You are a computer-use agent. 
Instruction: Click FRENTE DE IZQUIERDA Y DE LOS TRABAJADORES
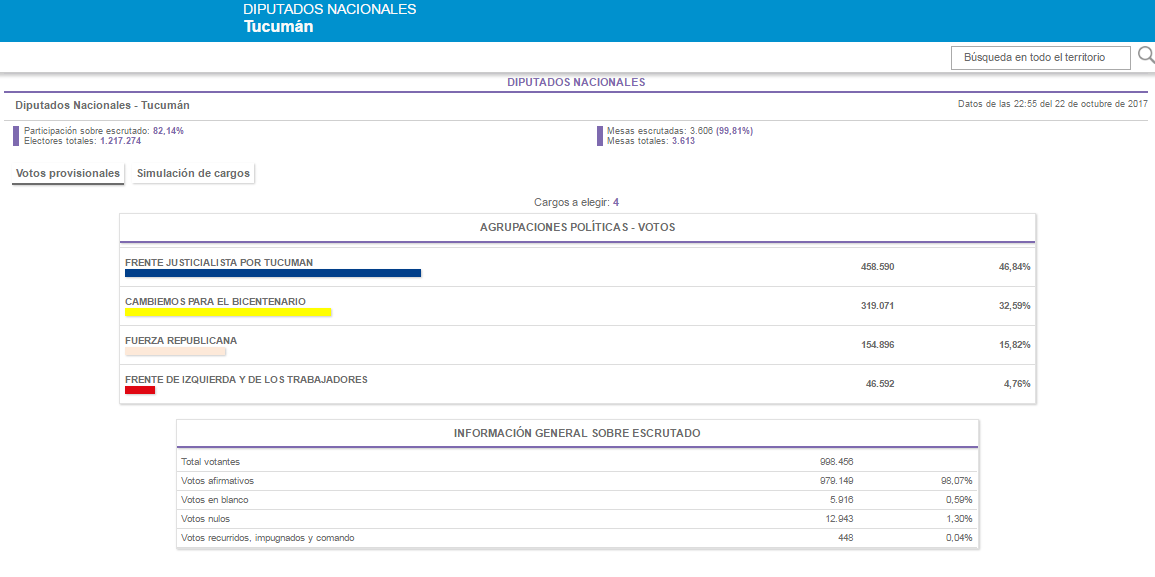point(246,380)
